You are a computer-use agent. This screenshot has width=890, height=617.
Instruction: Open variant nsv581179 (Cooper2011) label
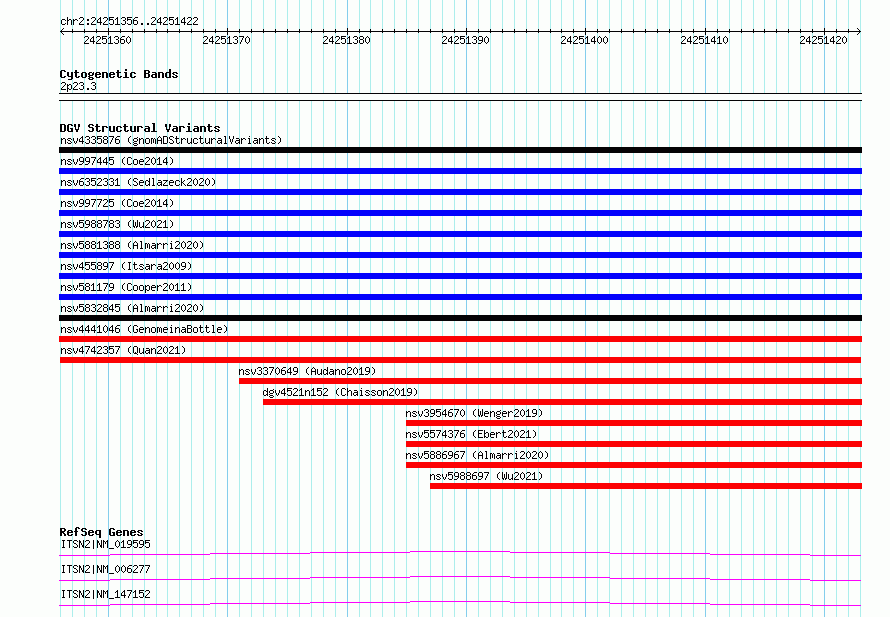click(126, 287)
